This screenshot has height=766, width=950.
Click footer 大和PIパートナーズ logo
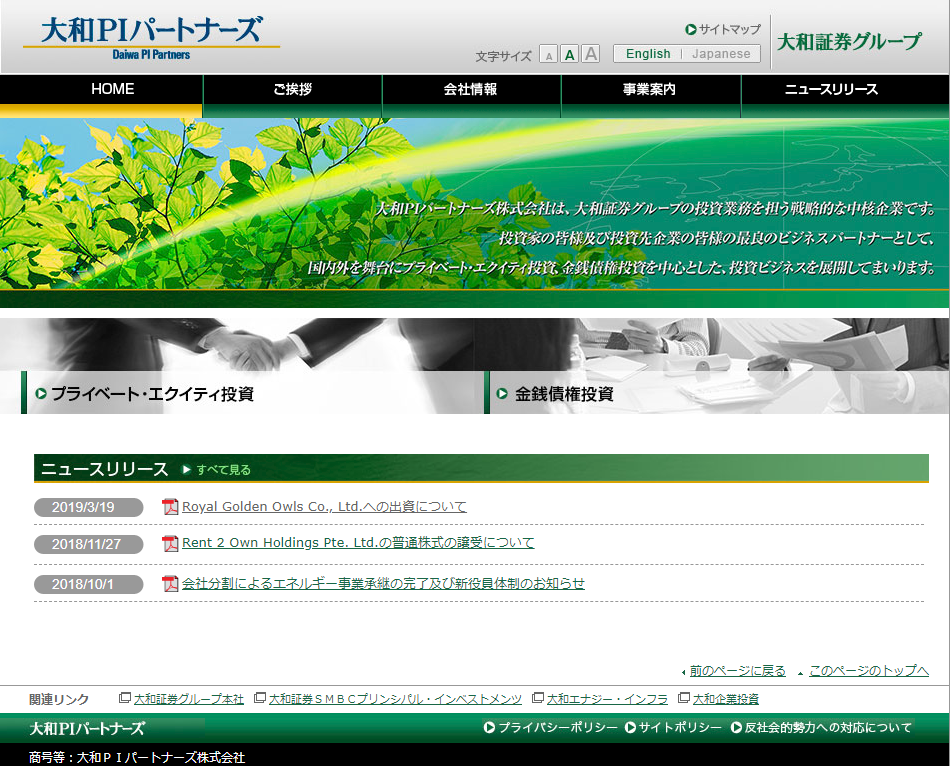coord(87,728)
